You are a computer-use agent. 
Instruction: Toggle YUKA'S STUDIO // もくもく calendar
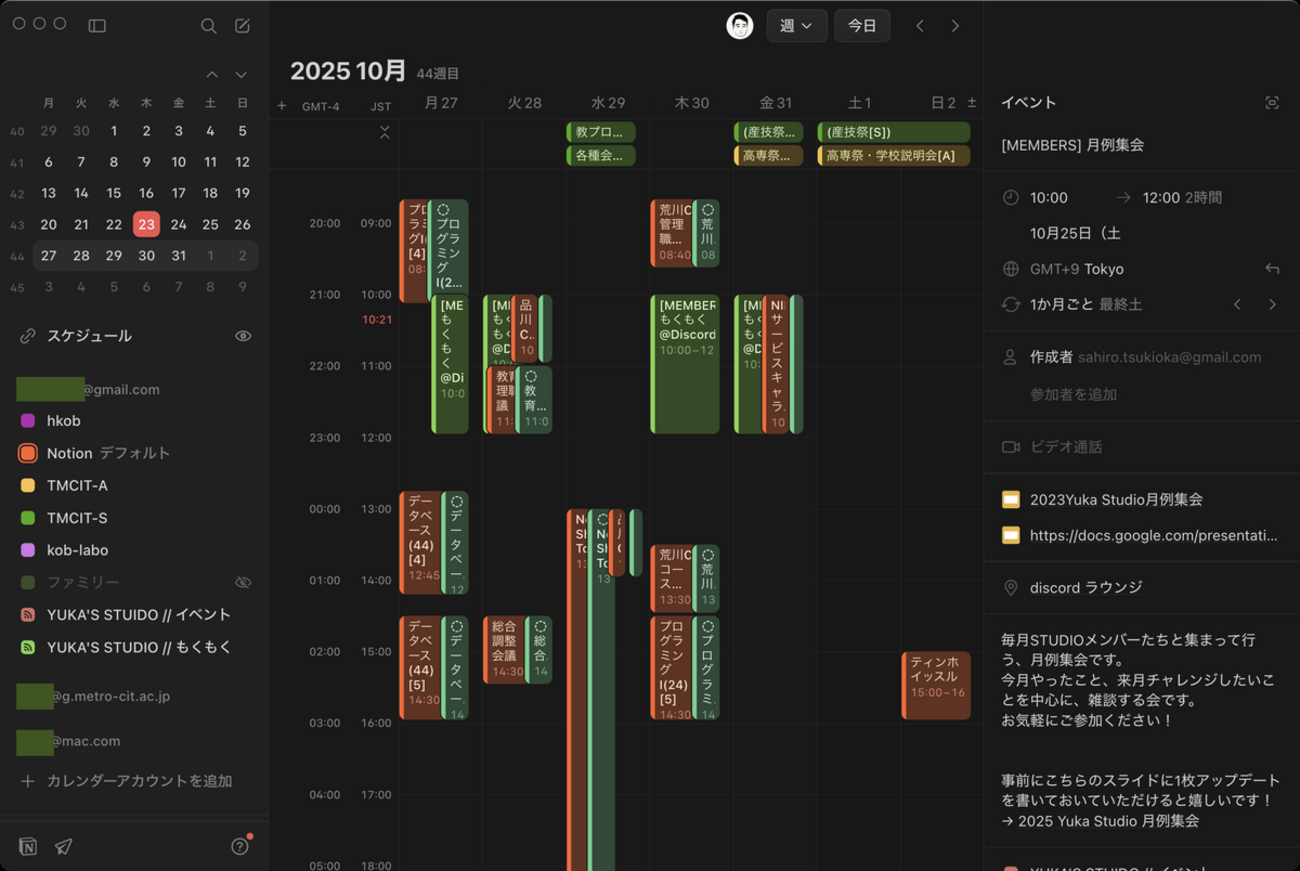[28, 647]
